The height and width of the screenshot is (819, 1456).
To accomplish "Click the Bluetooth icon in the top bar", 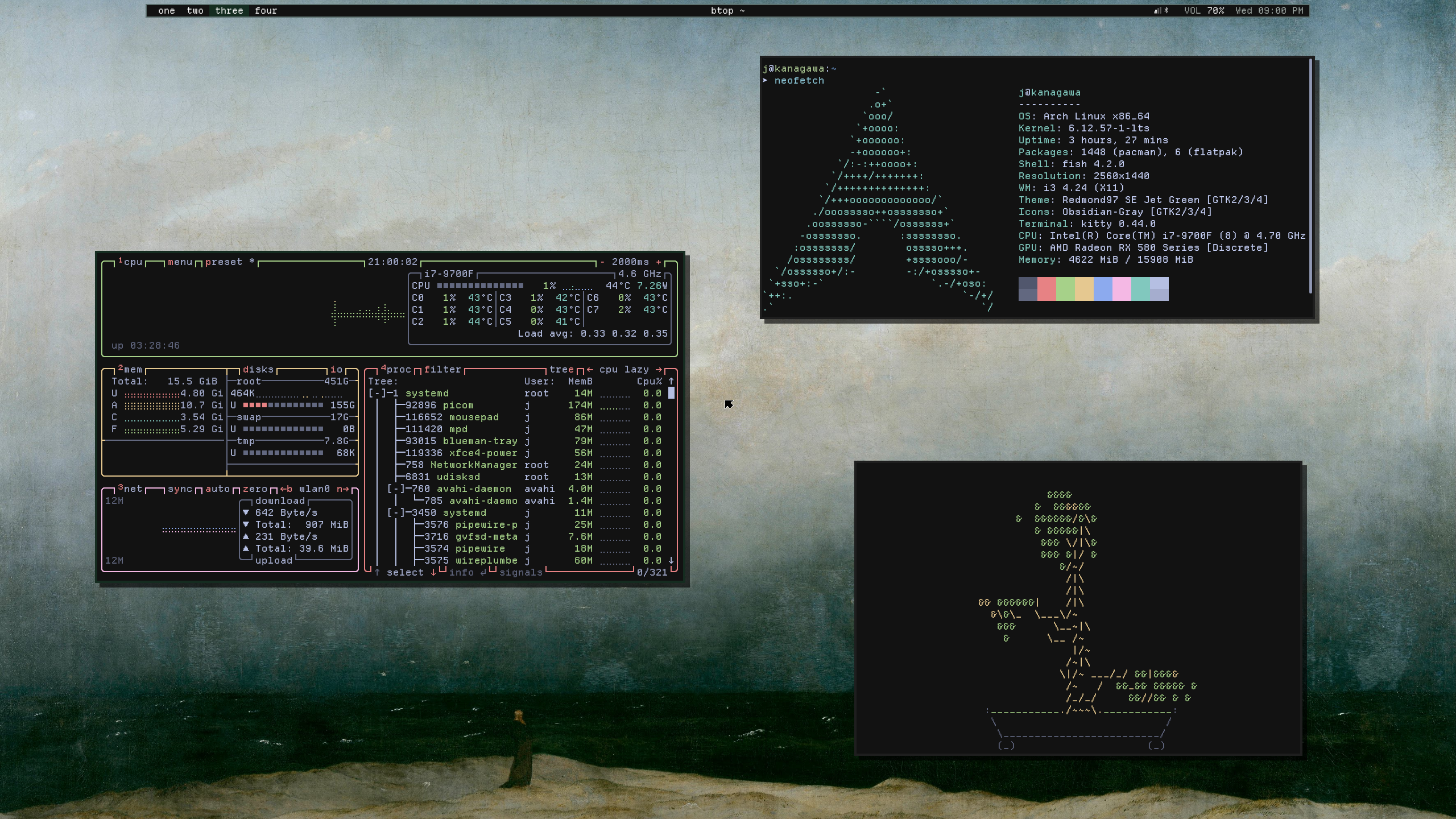I will tap(1166, 11).
